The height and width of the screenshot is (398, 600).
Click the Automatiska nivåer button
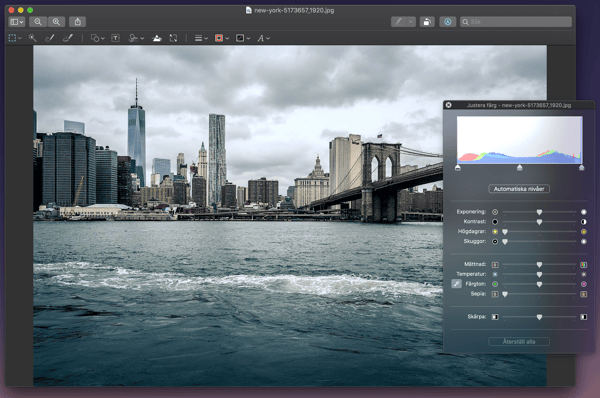pos(519,189)
